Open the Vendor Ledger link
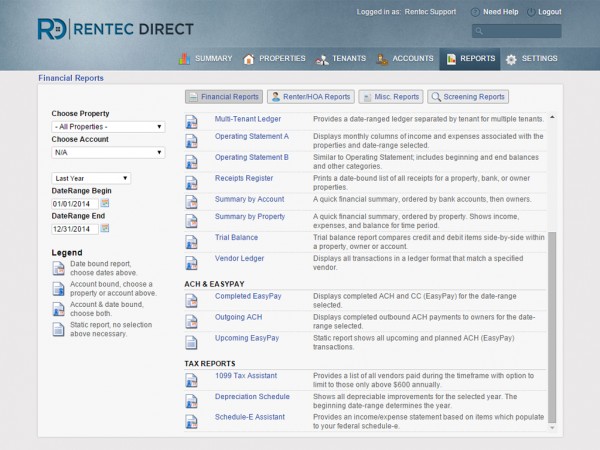Image resolution: width=600 pixels, height=450 pixels. (239, 258)
